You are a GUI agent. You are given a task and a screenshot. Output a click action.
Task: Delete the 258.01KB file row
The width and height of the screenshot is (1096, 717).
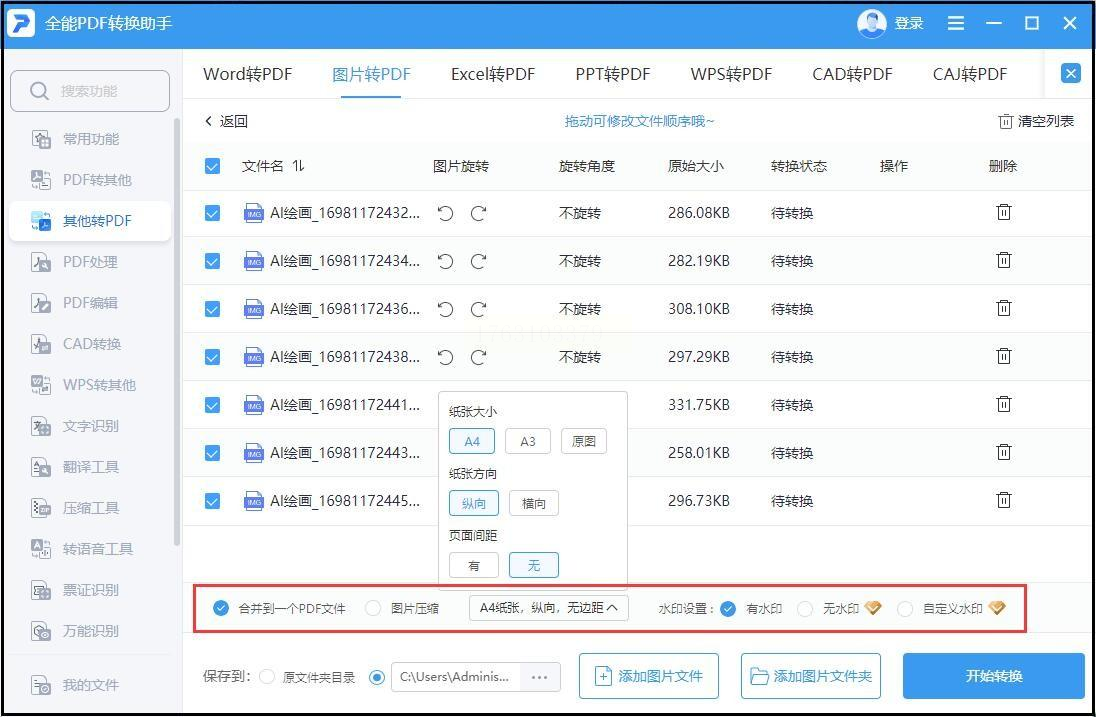1004,452
